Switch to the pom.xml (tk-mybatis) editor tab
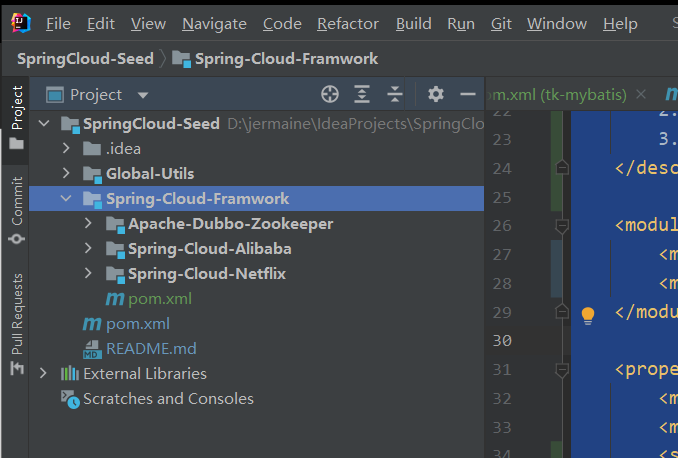 pos(557,95)
